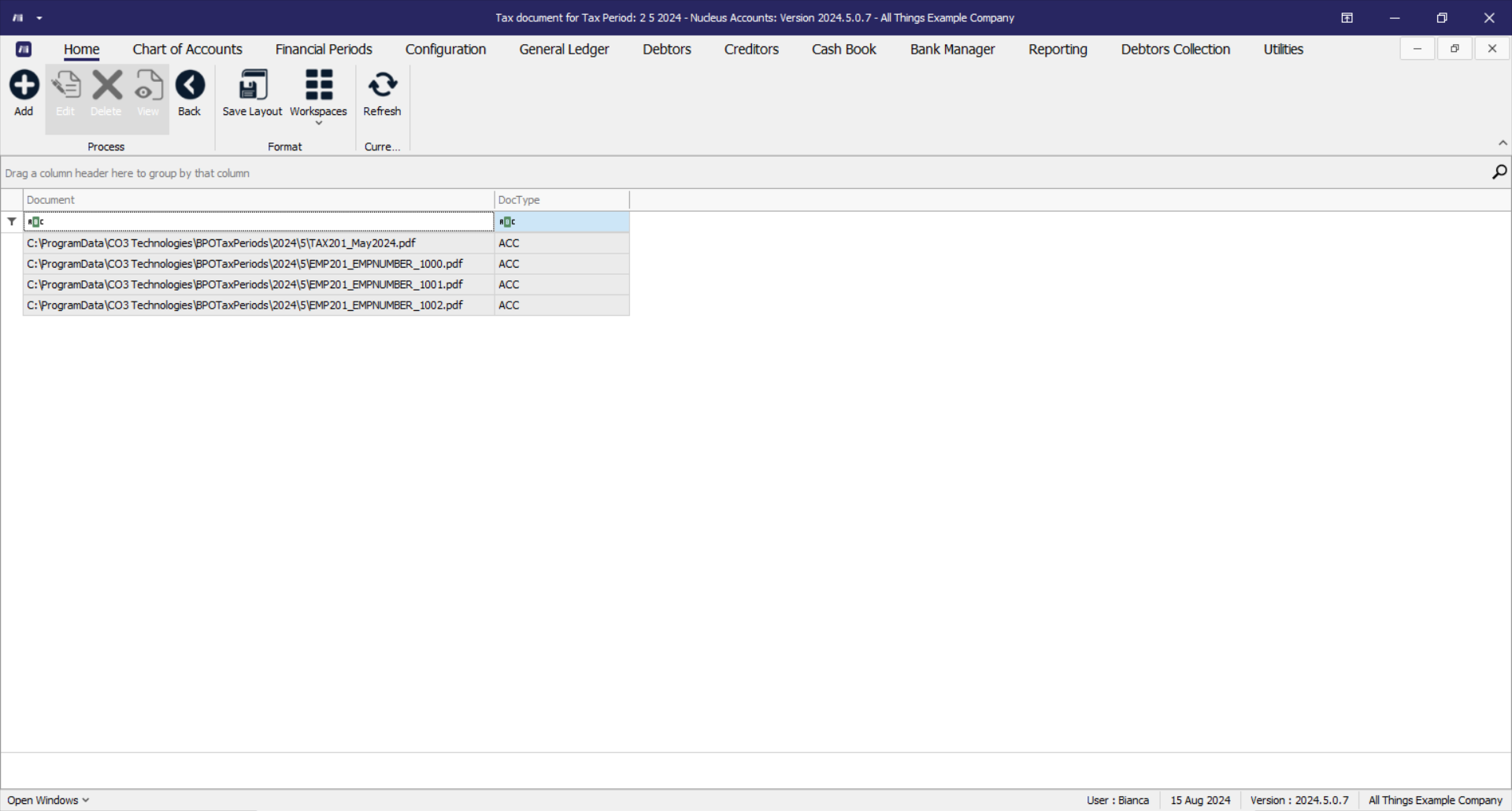This screenshot has height=811, width=1512.
Task: Close the inner document window
Action: point(1492,49)
